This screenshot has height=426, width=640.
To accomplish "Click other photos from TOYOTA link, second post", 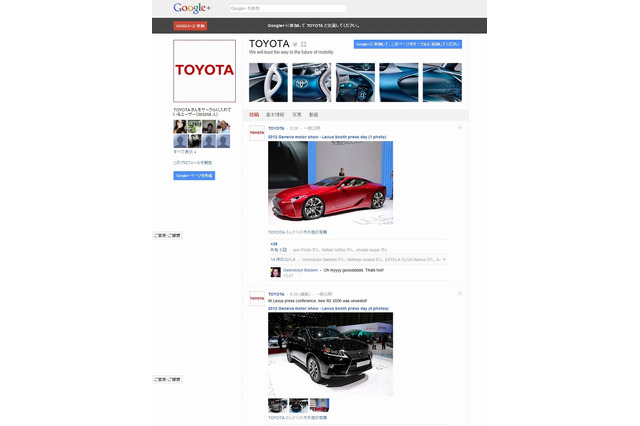I will [x=298, y=418].
